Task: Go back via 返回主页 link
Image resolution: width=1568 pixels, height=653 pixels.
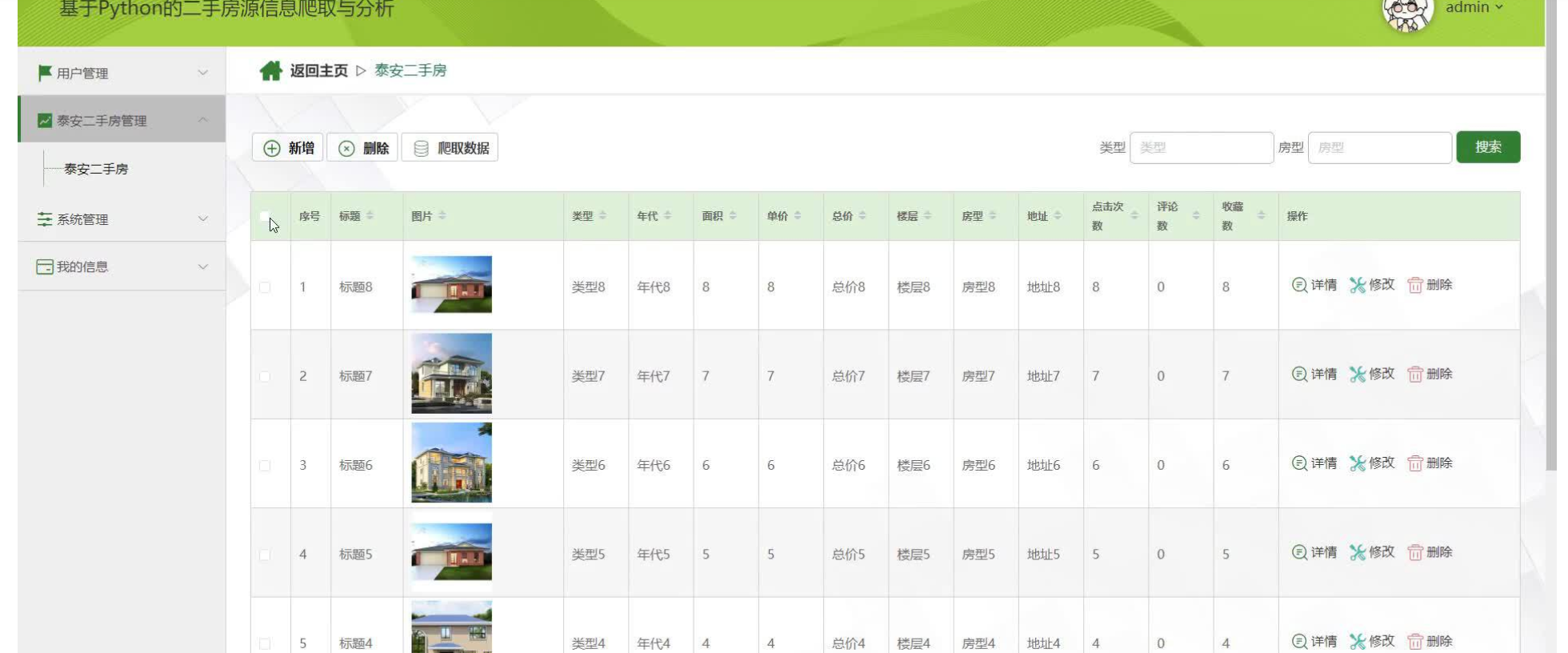Action: click(318, 70)
